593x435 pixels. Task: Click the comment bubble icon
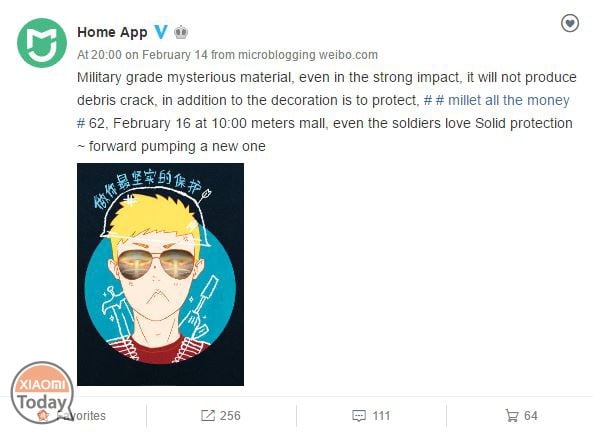[359, 416]
